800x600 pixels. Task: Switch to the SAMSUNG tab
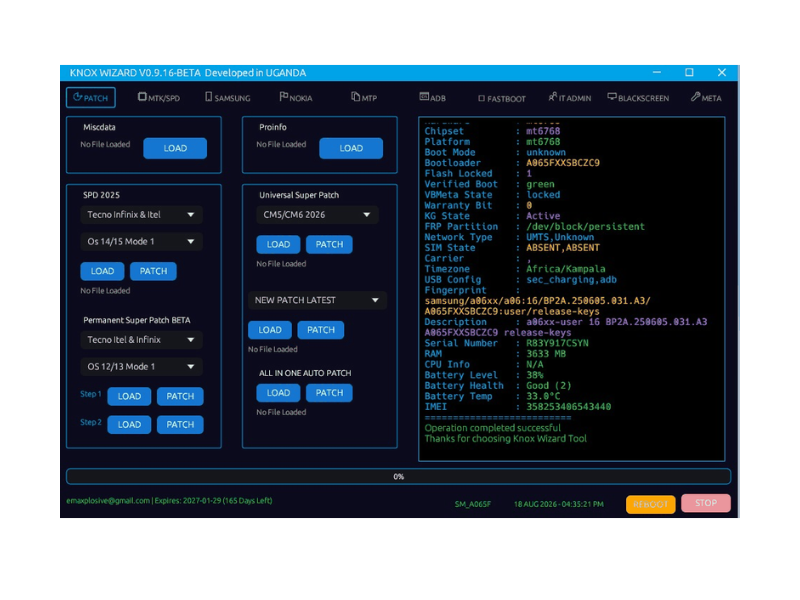coord(228,97)
